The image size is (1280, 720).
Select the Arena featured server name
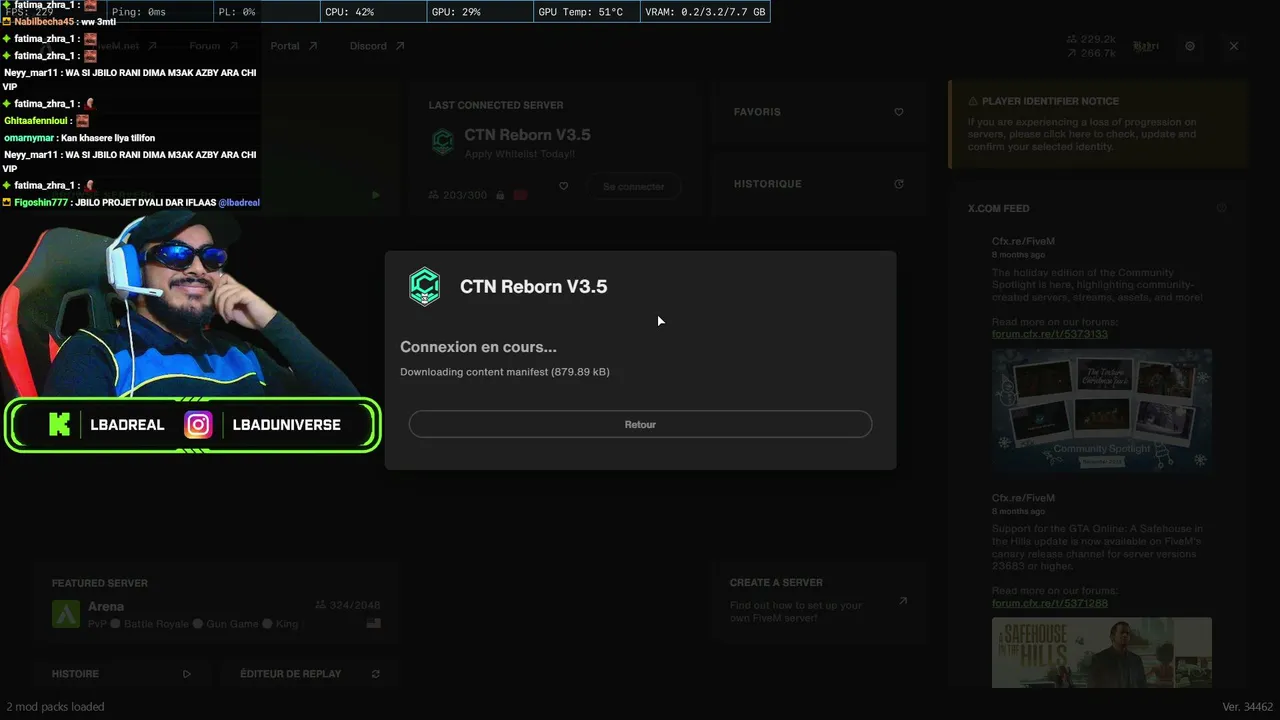tap(106, 606)
